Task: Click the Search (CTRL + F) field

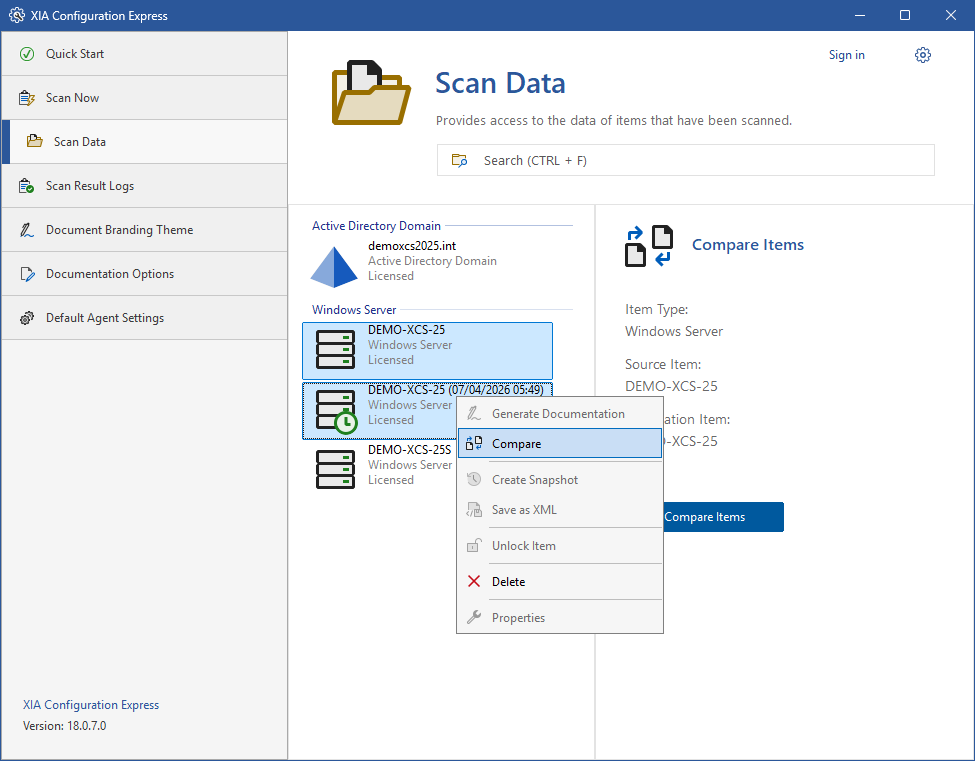Action: point(685,160)
